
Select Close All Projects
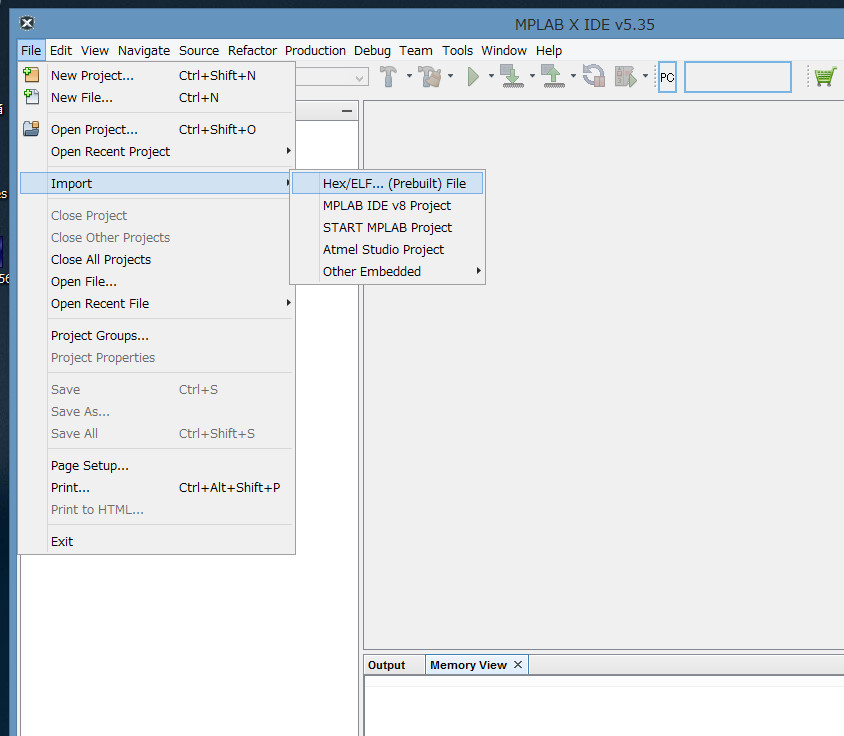pos(156,260)
